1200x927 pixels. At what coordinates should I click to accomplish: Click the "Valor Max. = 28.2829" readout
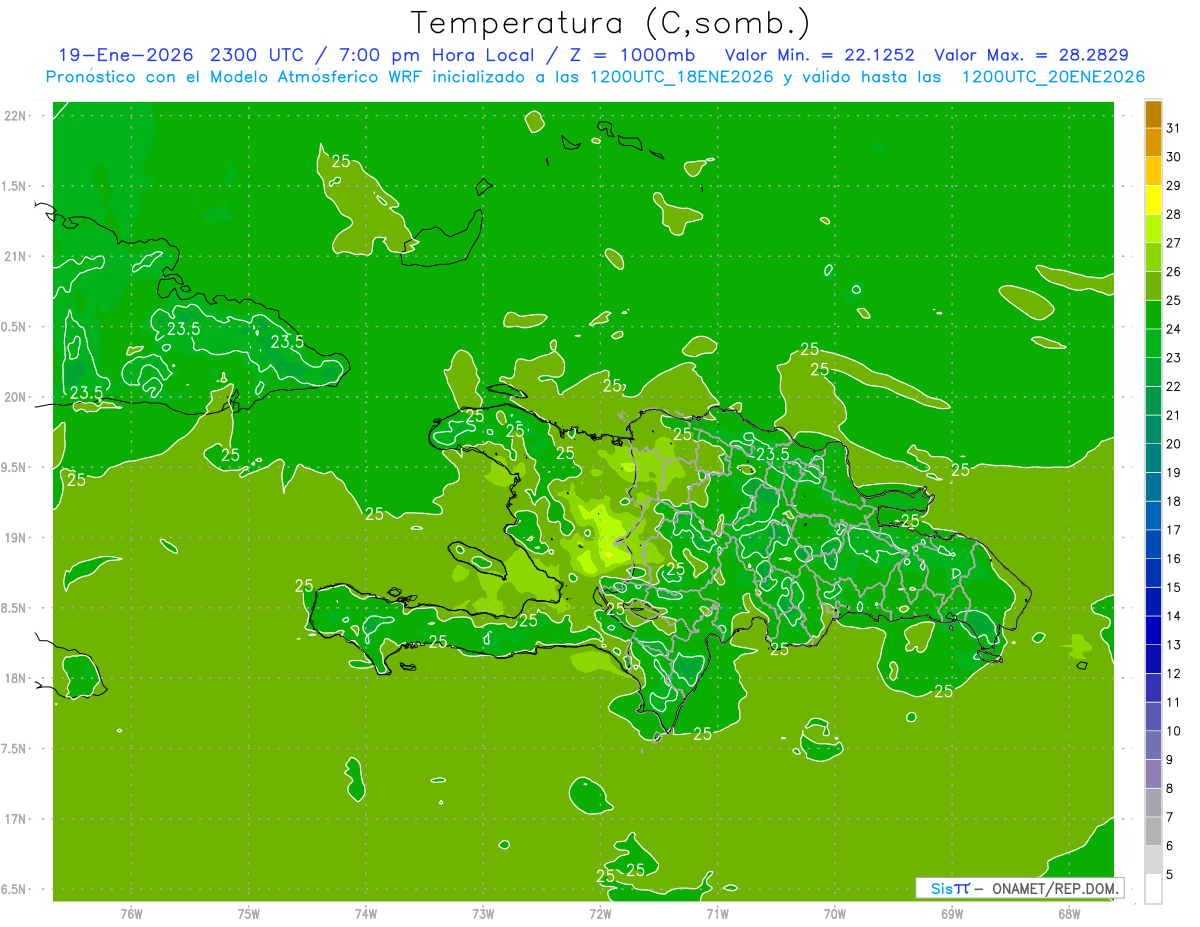(1031, 55)
